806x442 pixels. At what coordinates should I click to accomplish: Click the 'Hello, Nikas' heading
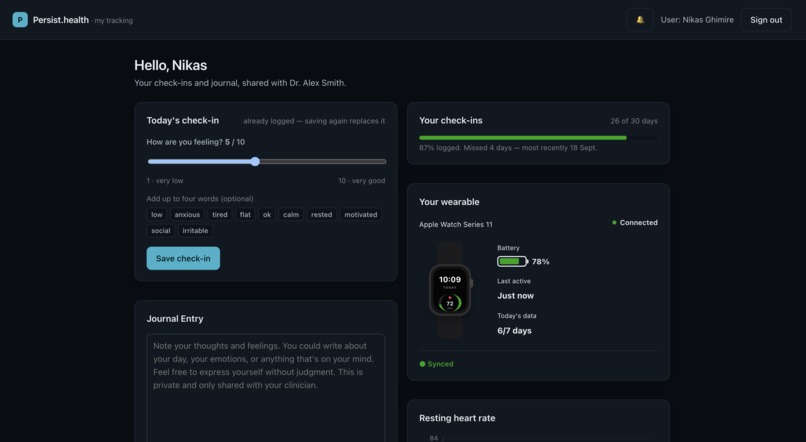tap(171, 65)
